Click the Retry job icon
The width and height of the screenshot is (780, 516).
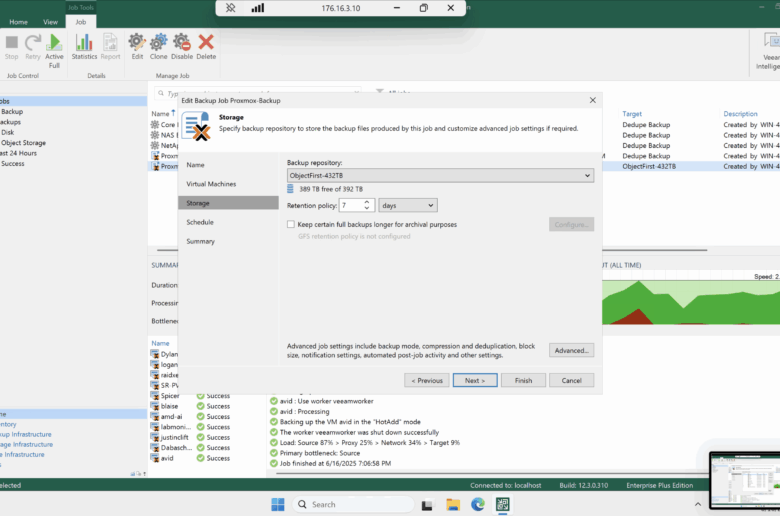pyautogui.click(x=33, y=43)
